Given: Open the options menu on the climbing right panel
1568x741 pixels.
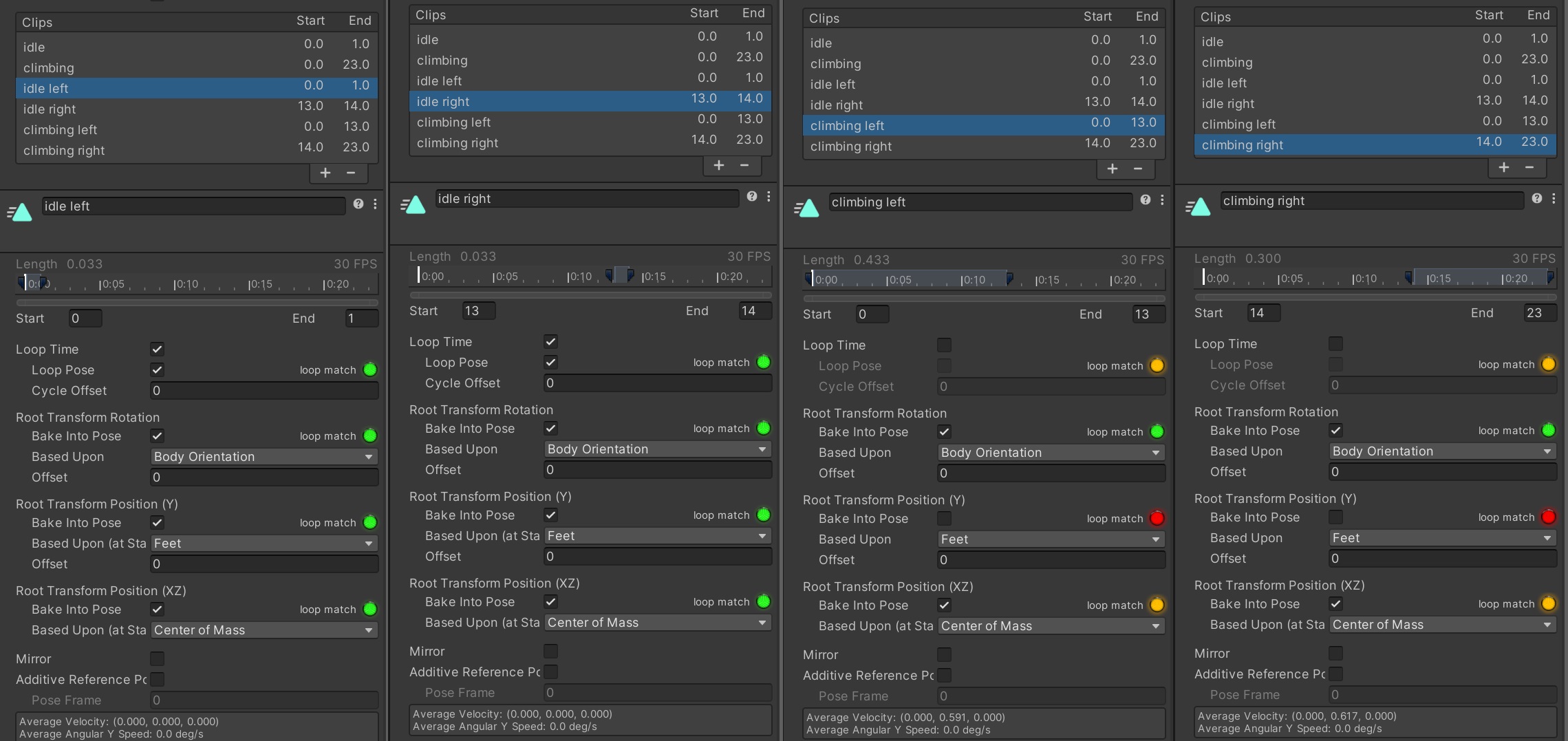Looking at the screenshot, I should [1554, 198].
